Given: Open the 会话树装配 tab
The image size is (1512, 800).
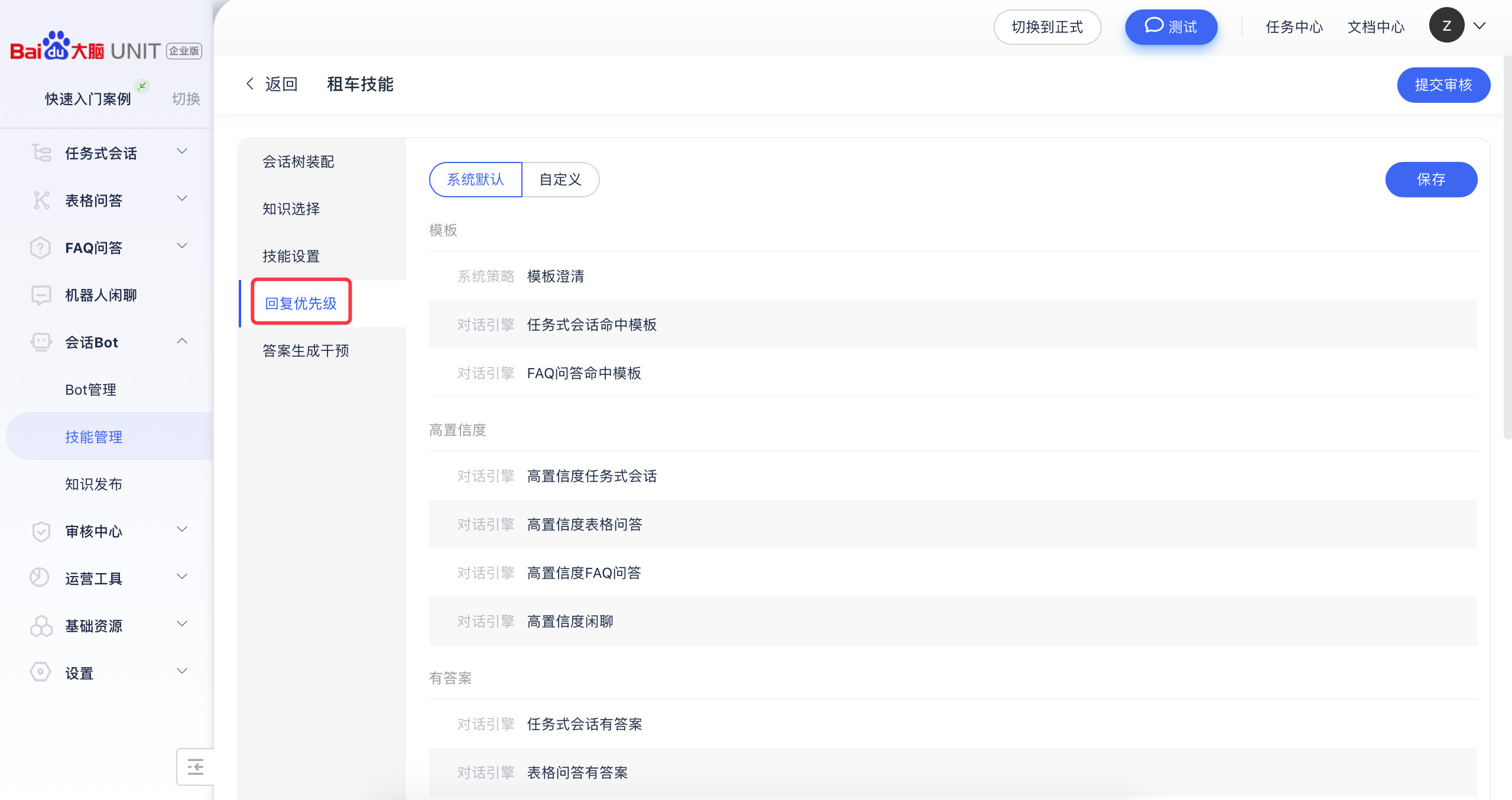Looking at the screenshot, I should tap(322, 162).
